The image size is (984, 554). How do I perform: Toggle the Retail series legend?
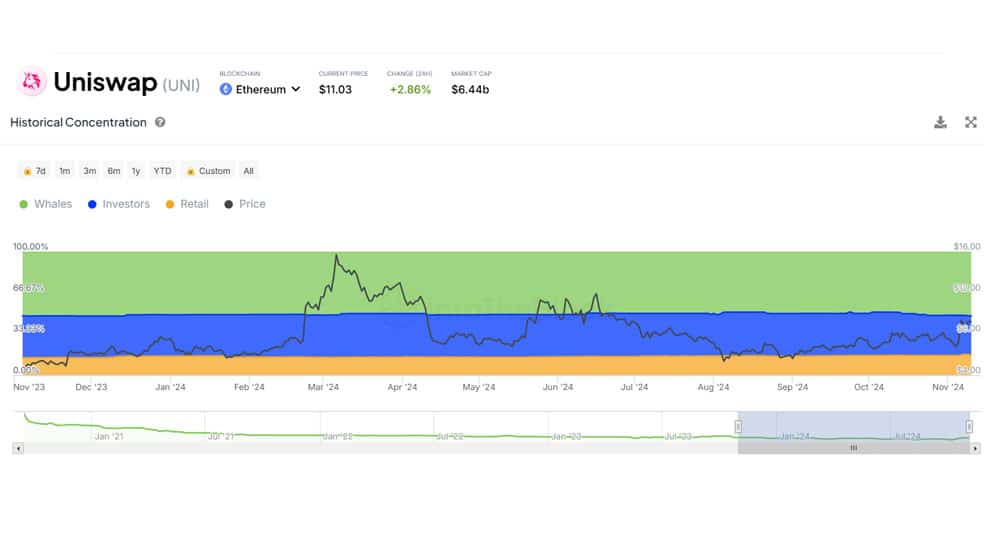coord(187,204)
